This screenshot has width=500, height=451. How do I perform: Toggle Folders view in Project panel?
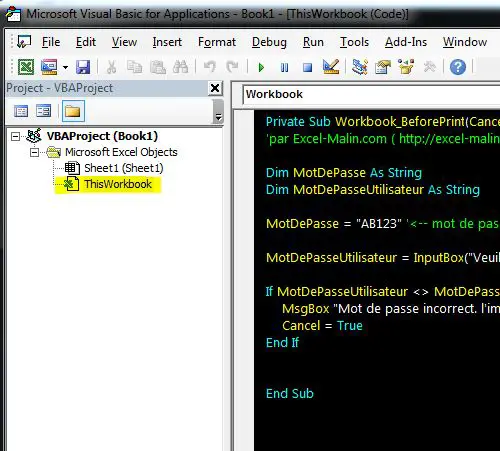click(x=73, y=111)
